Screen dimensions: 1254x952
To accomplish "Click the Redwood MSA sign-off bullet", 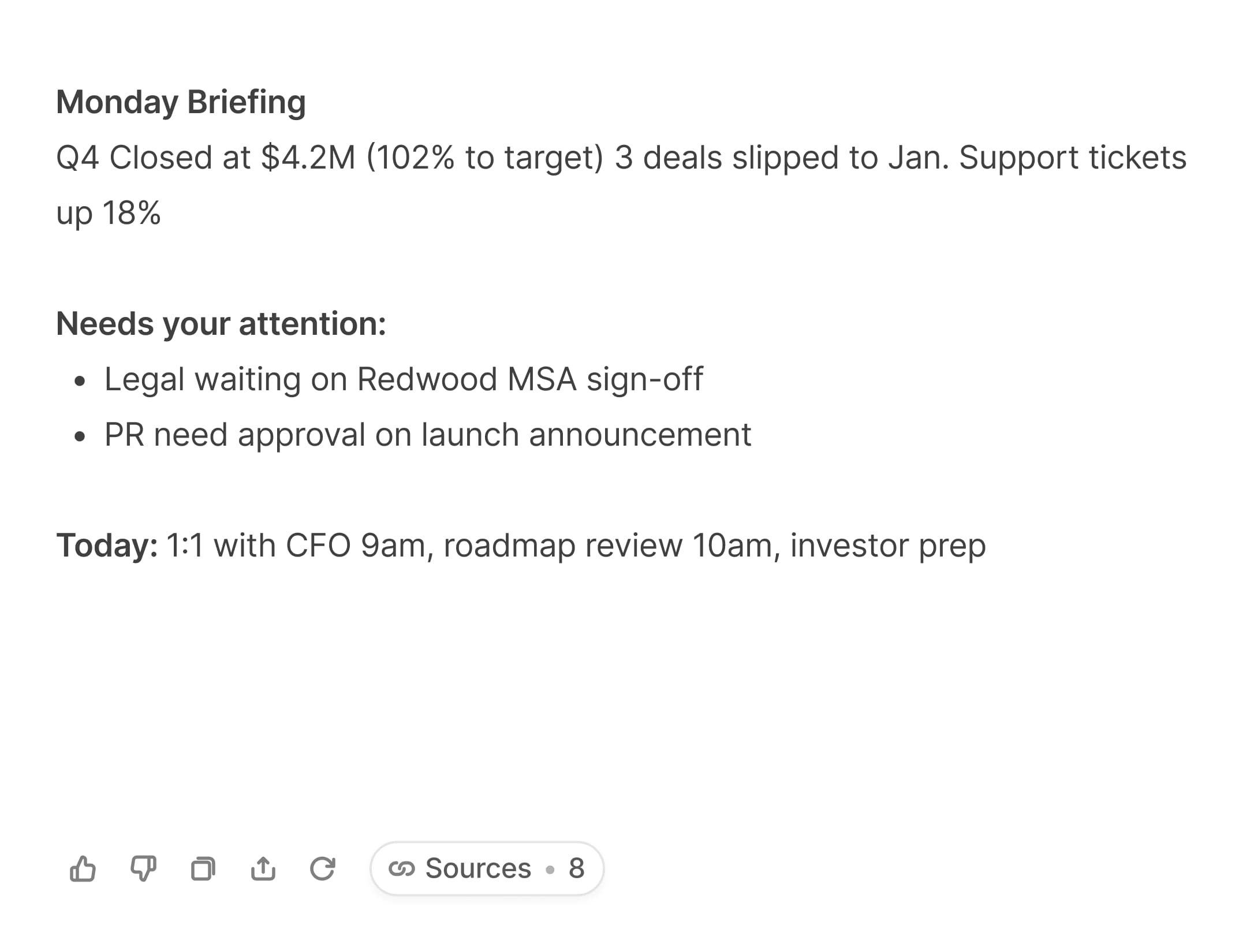I will (x=403, y=379).
